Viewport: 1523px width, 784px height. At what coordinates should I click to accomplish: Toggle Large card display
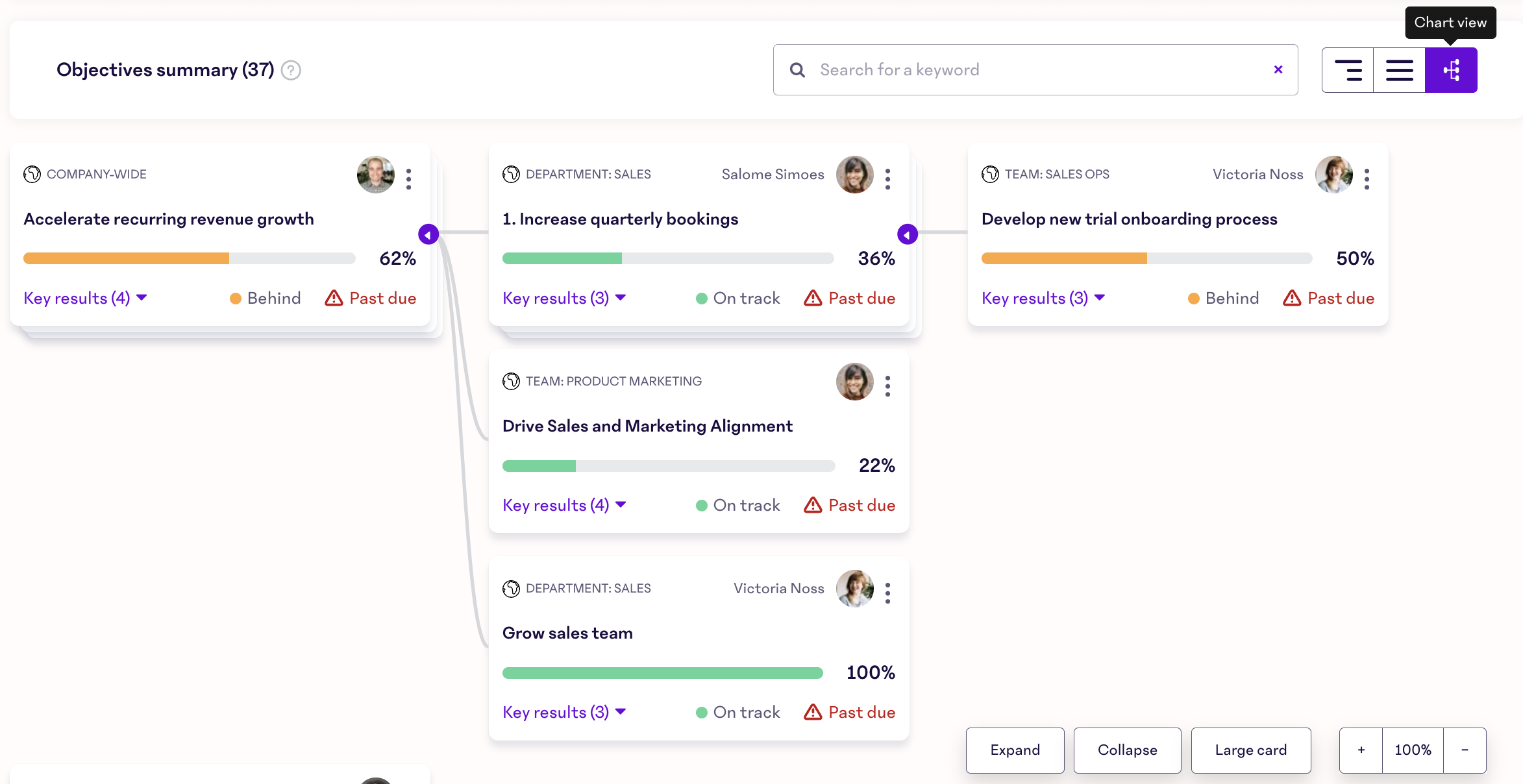[x=1250, y=750]
